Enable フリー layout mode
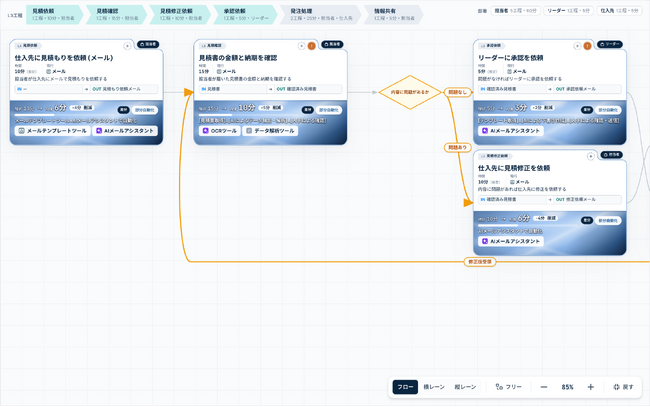The image size is (650, 407). point(509,387)
